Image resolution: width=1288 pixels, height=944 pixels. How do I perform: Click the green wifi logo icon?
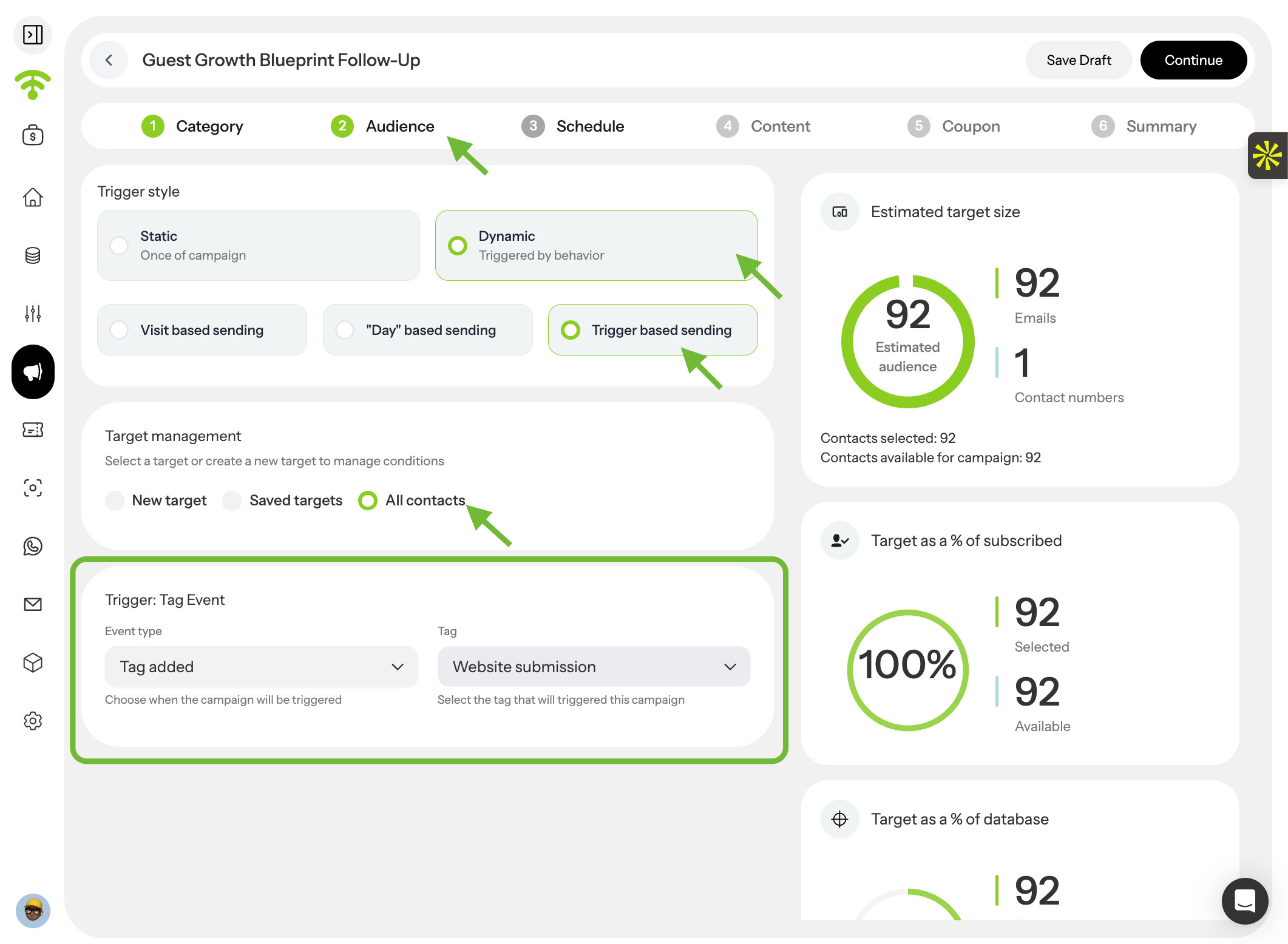pos(33,85)
